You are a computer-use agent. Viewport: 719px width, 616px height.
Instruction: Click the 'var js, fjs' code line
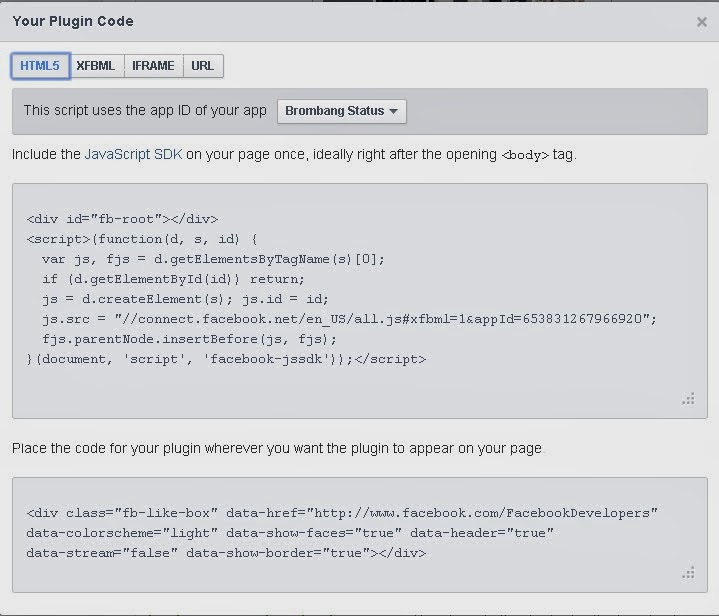tap(213, 260)
